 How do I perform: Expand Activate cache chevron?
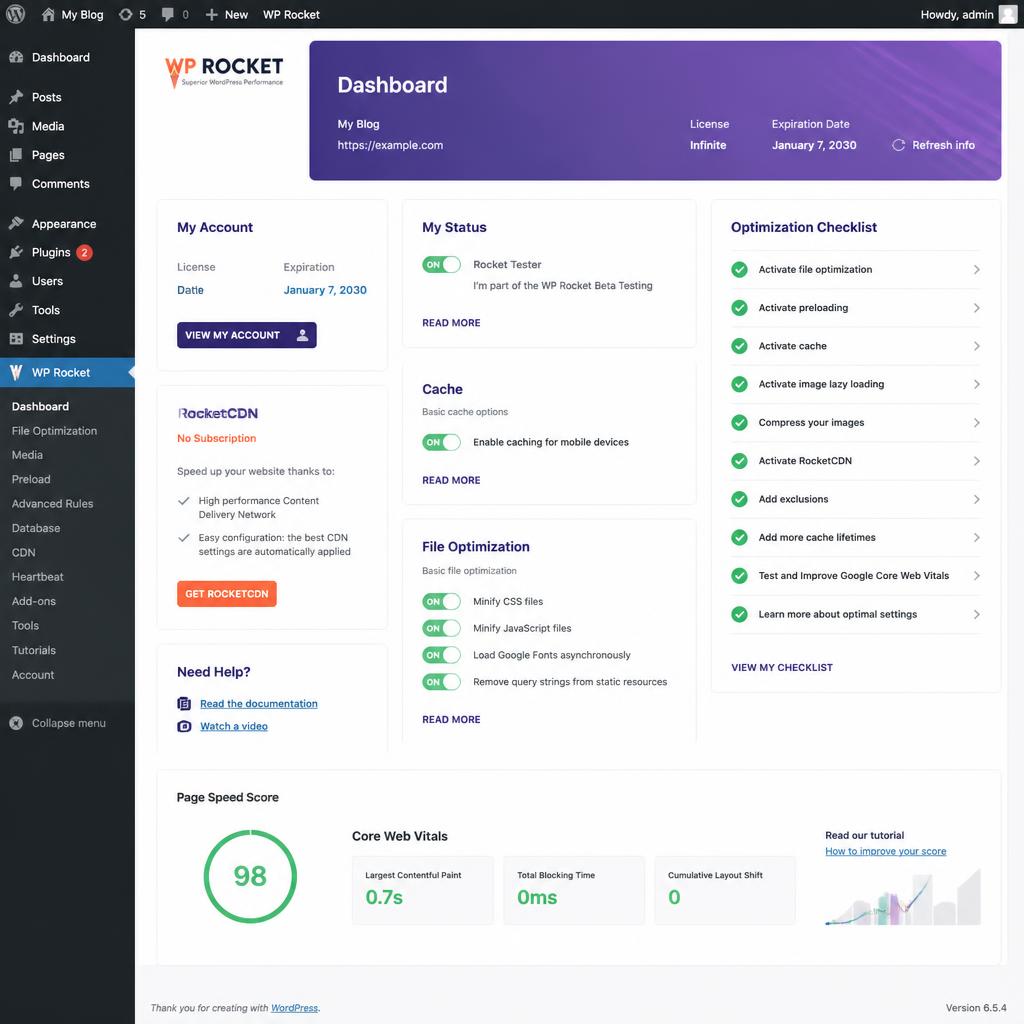click(x=976, y=346)
